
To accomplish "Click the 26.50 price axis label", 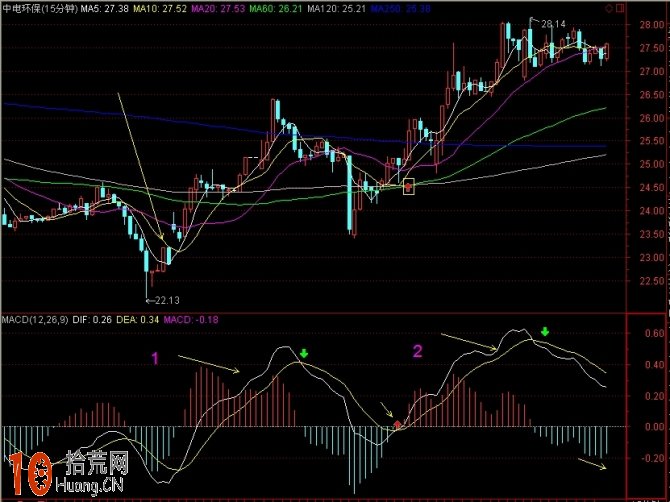I will click(x=652, y=94).
